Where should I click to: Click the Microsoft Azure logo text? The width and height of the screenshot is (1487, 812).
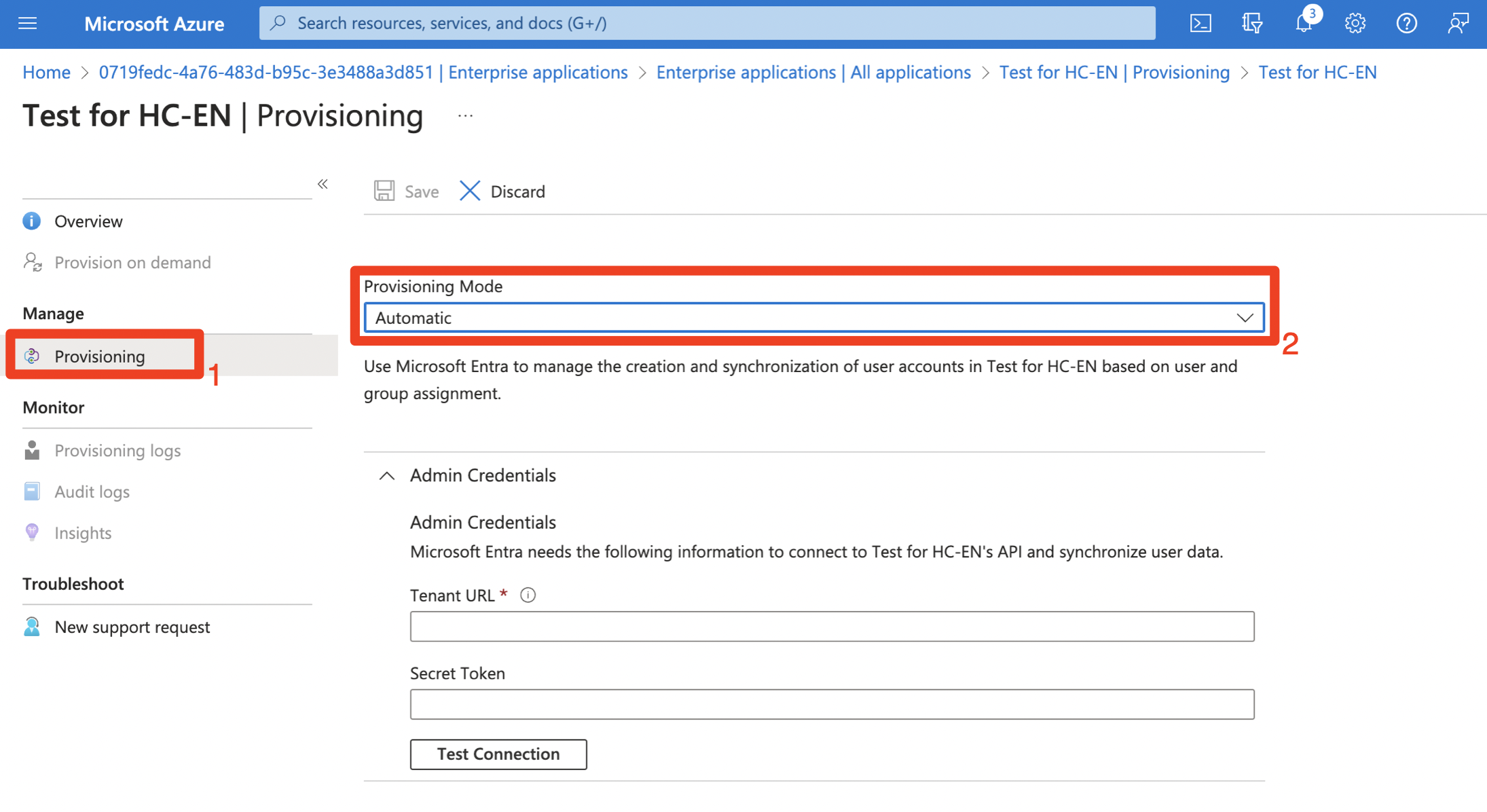pos(154,24)
